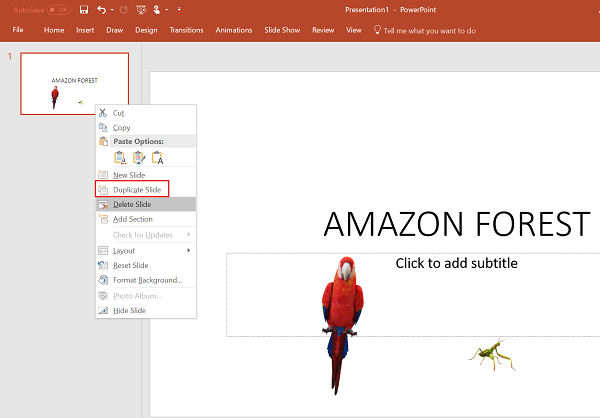Viewport: 600px width, 418px height.
Task: Toggle the AutoSave switch
Action: tap(59, 10)
